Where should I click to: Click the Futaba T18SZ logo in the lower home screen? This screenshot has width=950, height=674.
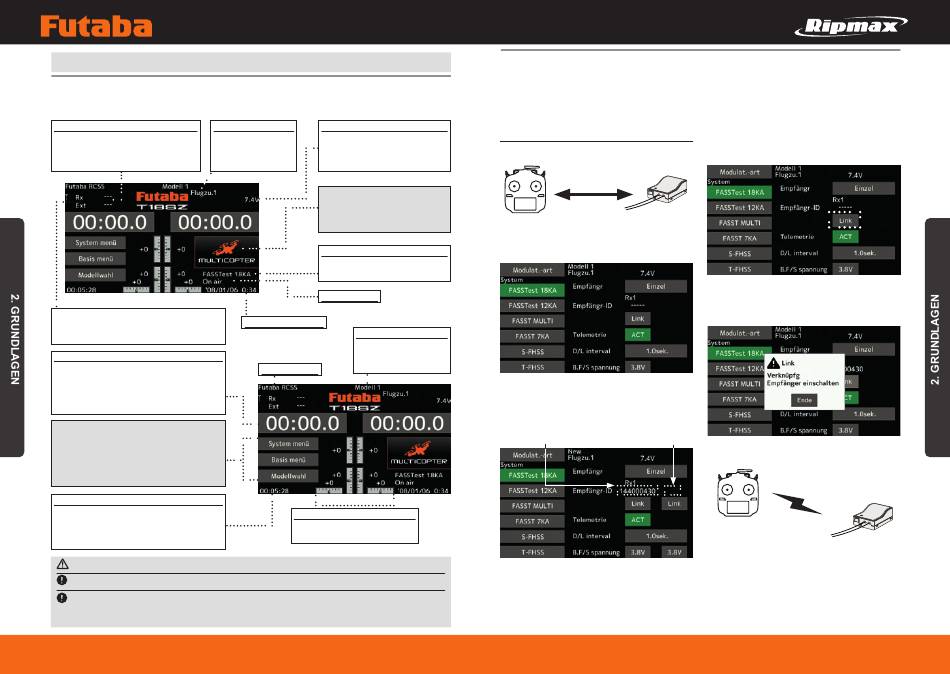[354, 402]
